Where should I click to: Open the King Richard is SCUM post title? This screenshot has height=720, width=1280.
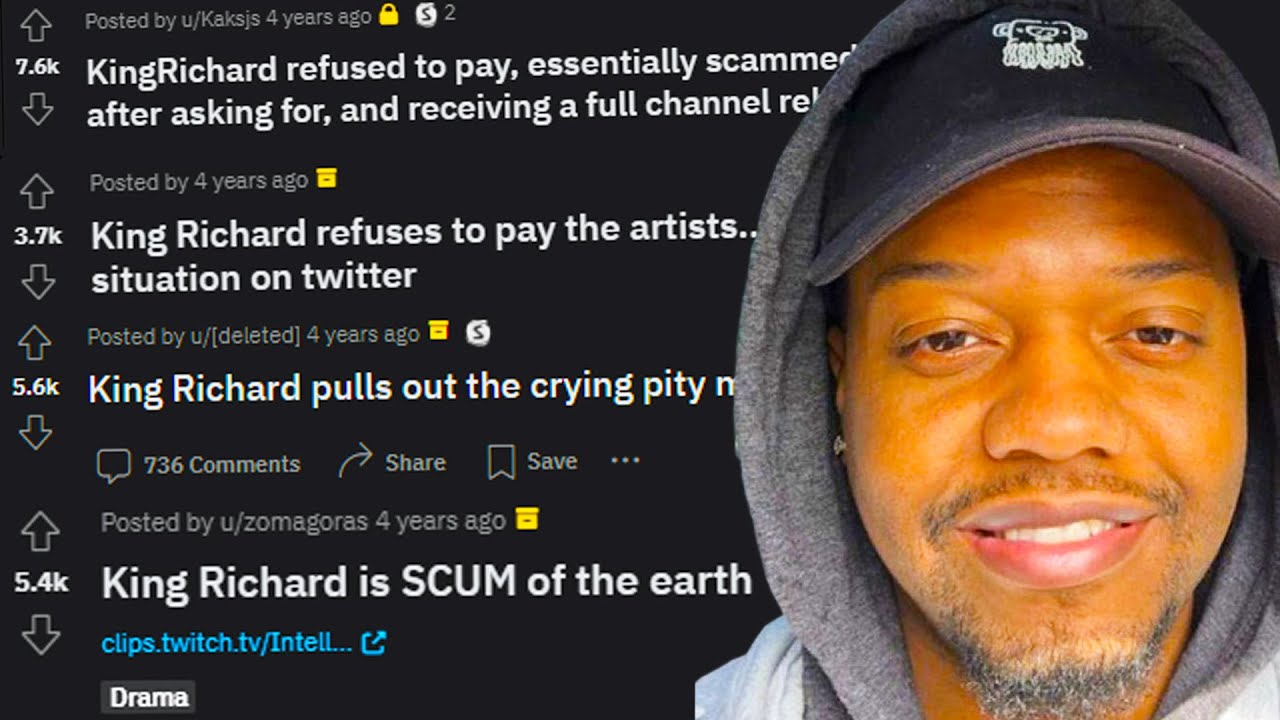pos(427,581)
